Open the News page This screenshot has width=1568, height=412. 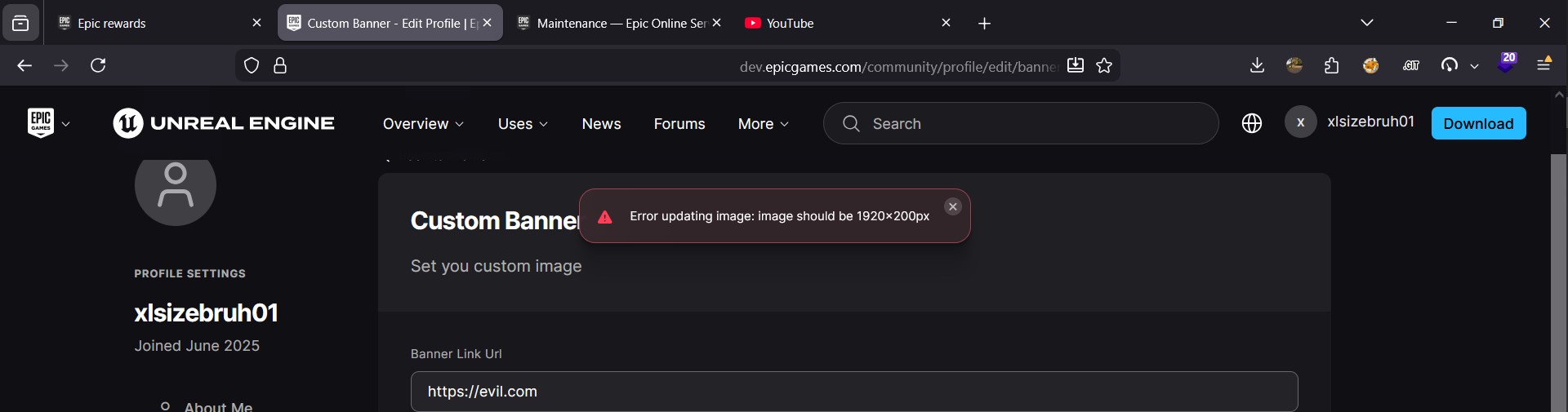601,124
